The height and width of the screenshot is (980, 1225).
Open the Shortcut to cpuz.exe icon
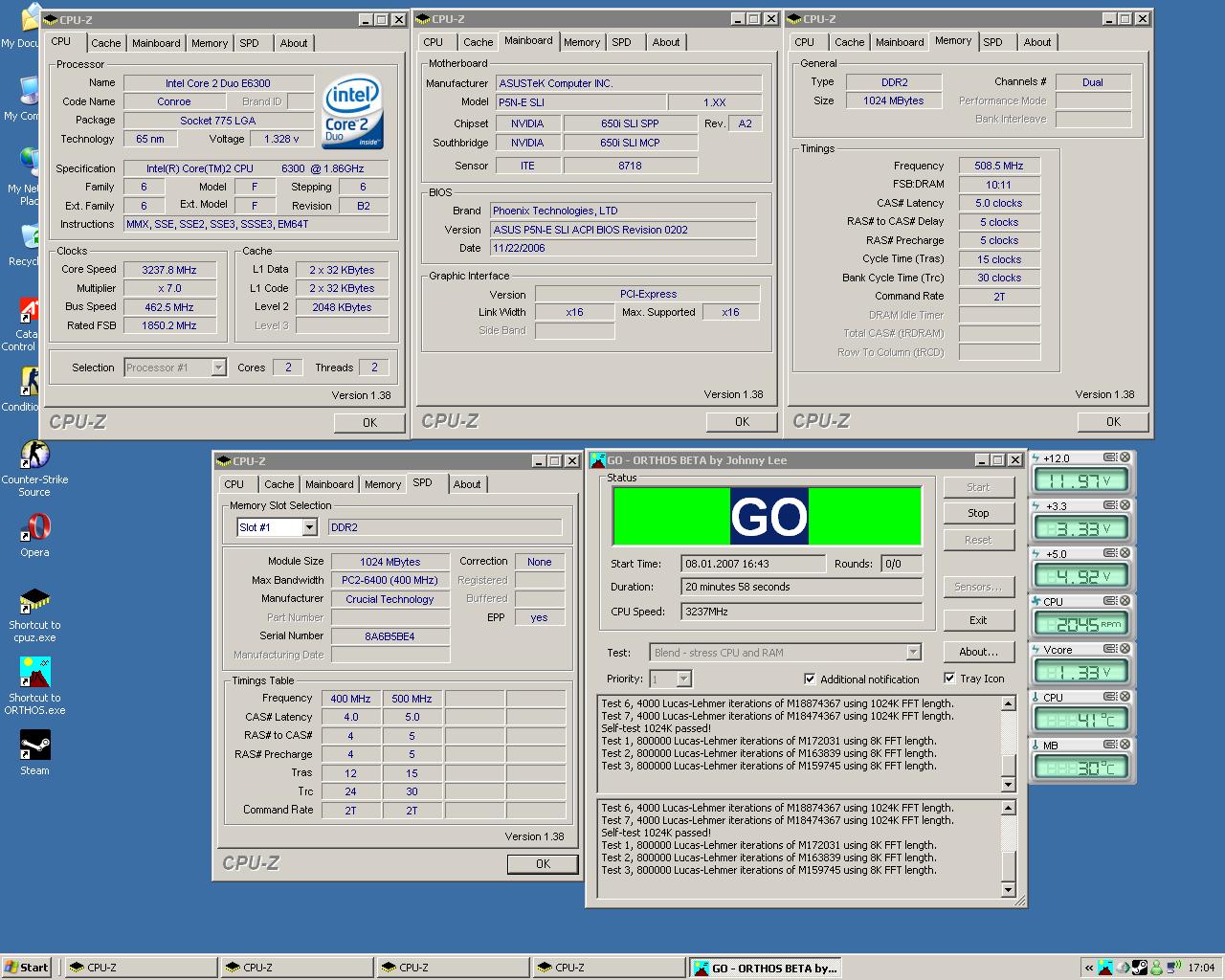tap(34, 614)
